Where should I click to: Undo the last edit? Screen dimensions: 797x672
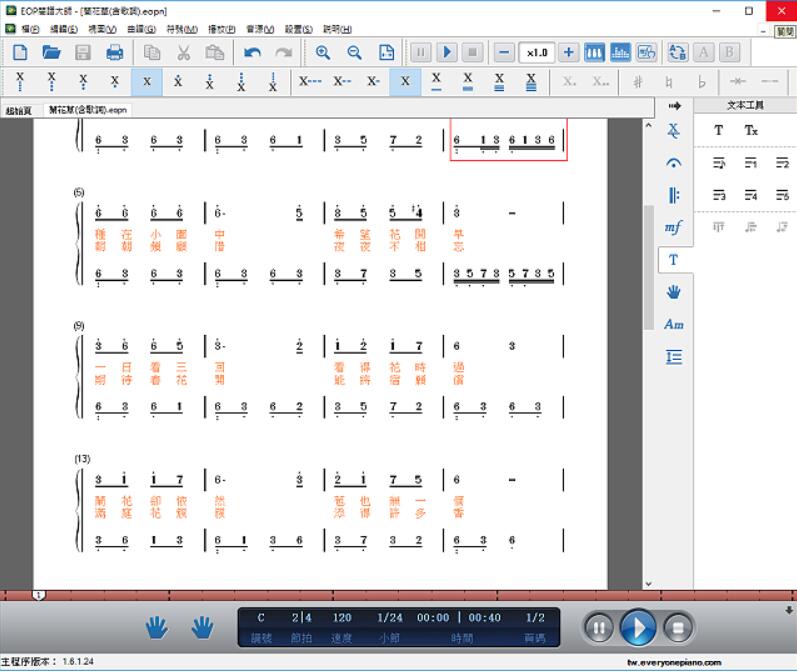[x=252, y=52]
